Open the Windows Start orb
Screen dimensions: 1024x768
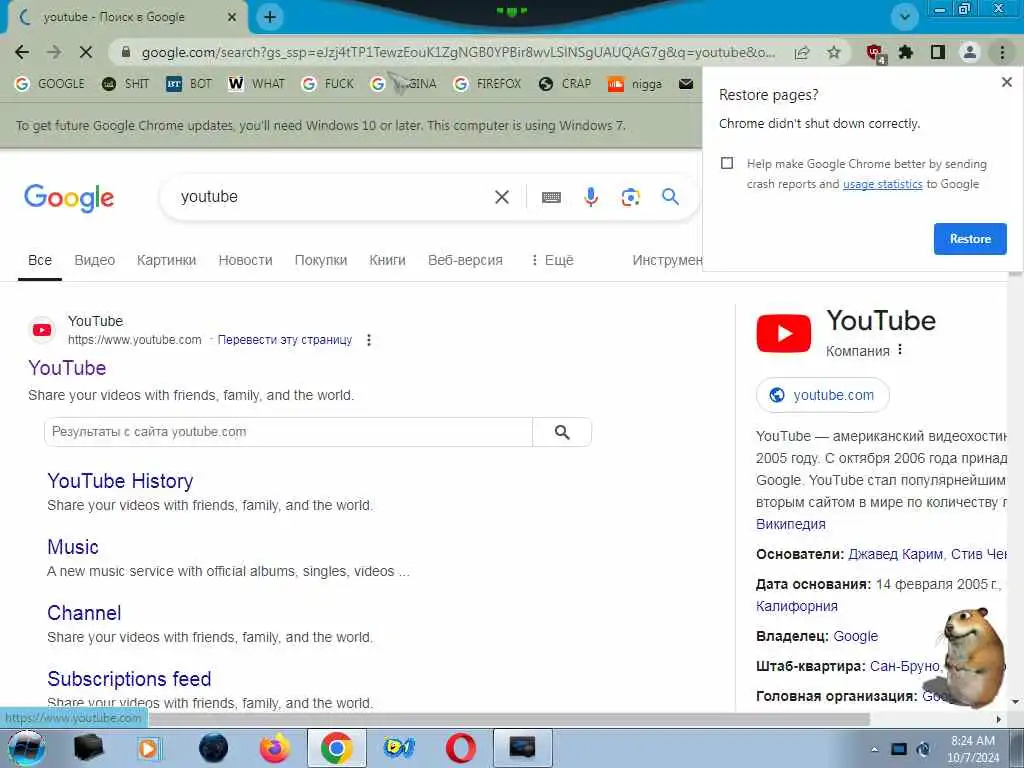(x=26, y=748)
